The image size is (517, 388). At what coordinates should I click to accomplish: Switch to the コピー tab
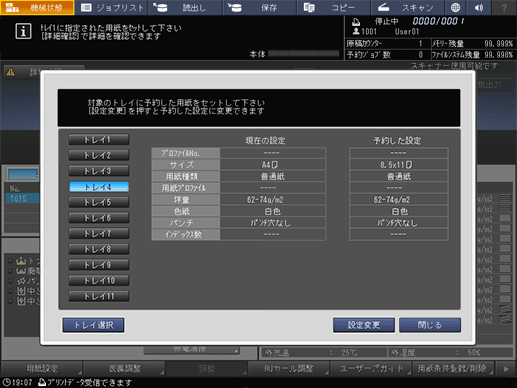point(334,7)
